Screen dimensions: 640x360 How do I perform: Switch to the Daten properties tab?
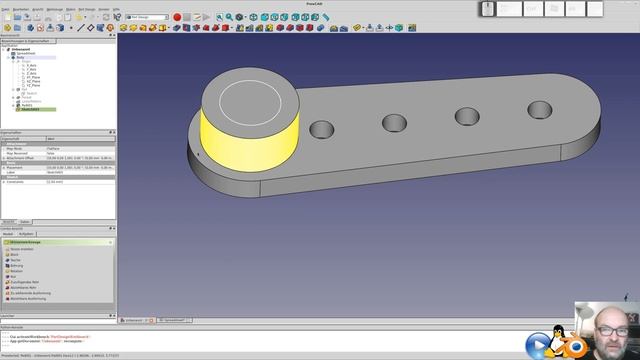tap(25, 222)
